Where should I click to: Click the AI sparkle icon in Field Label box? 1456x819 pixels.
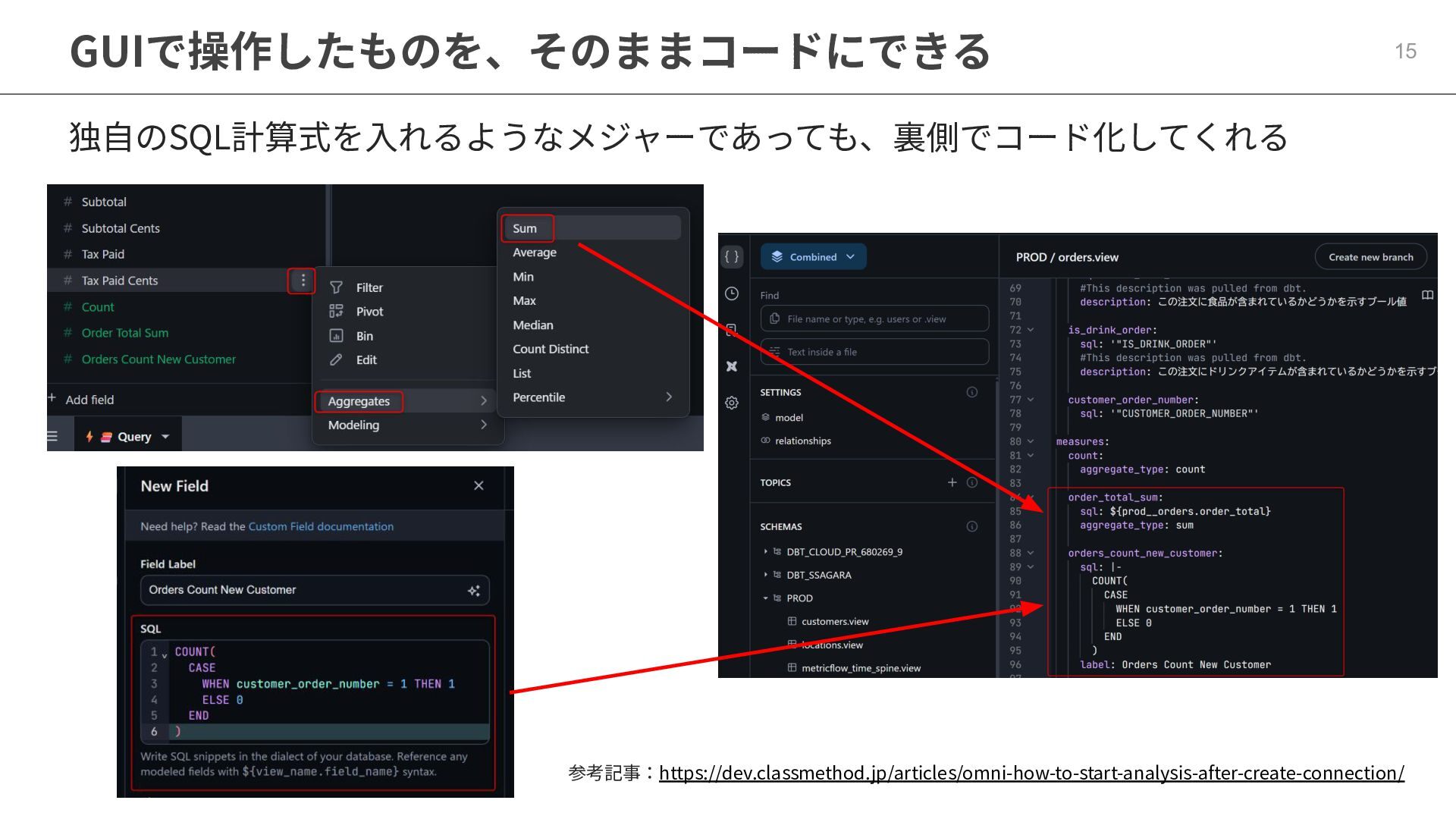tap(474, 590)
